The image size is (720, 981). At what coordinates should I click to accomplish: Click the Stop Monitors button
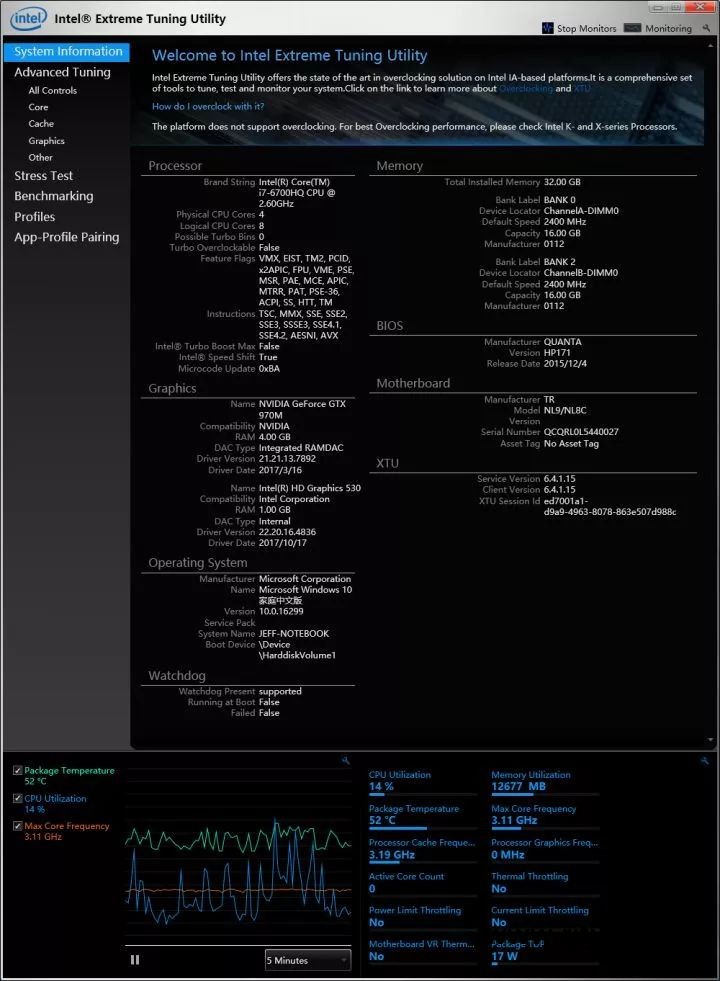pos(579,28)
